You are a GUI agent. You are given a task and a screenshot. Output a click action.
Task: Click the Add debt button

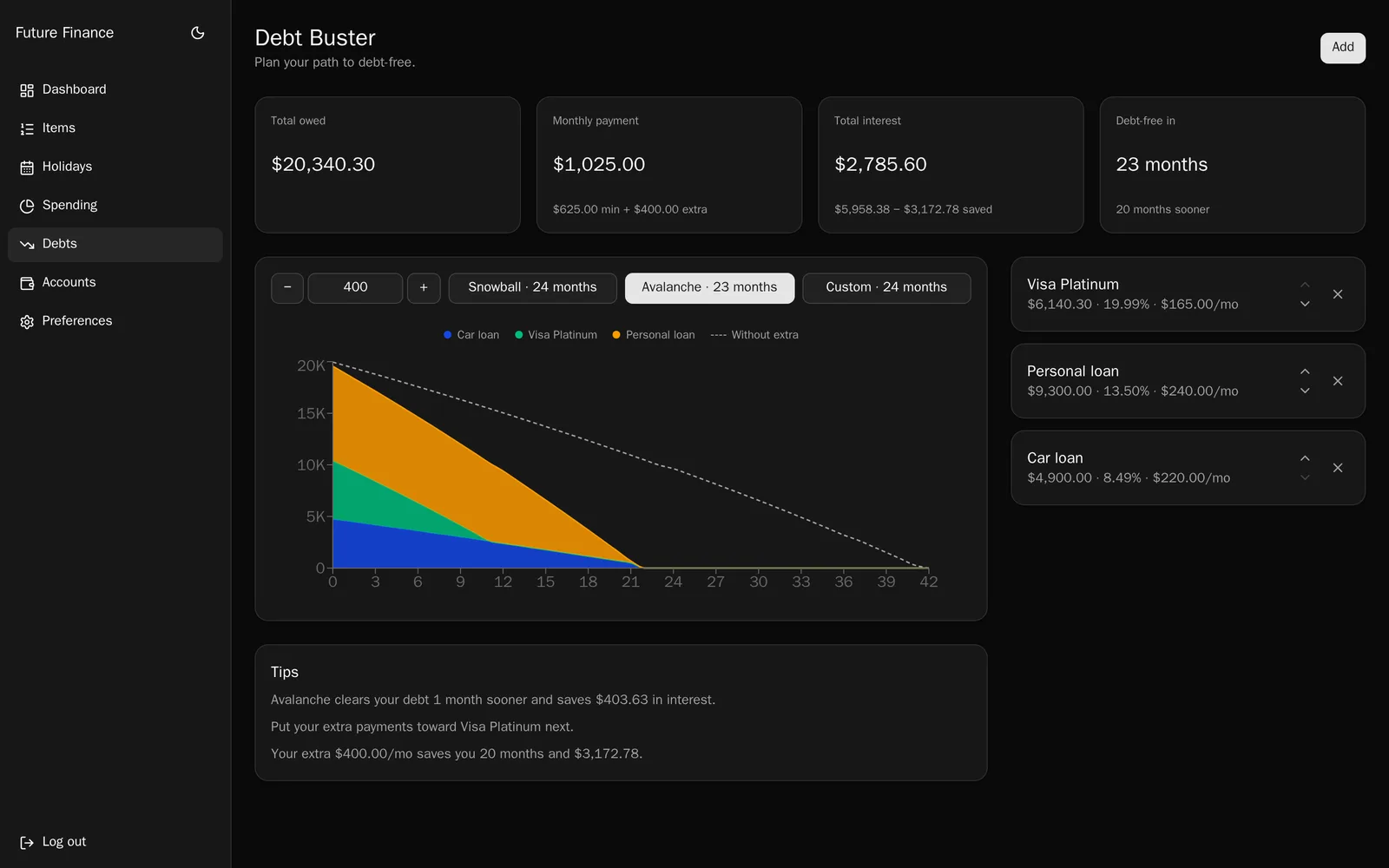(1342, 48)
